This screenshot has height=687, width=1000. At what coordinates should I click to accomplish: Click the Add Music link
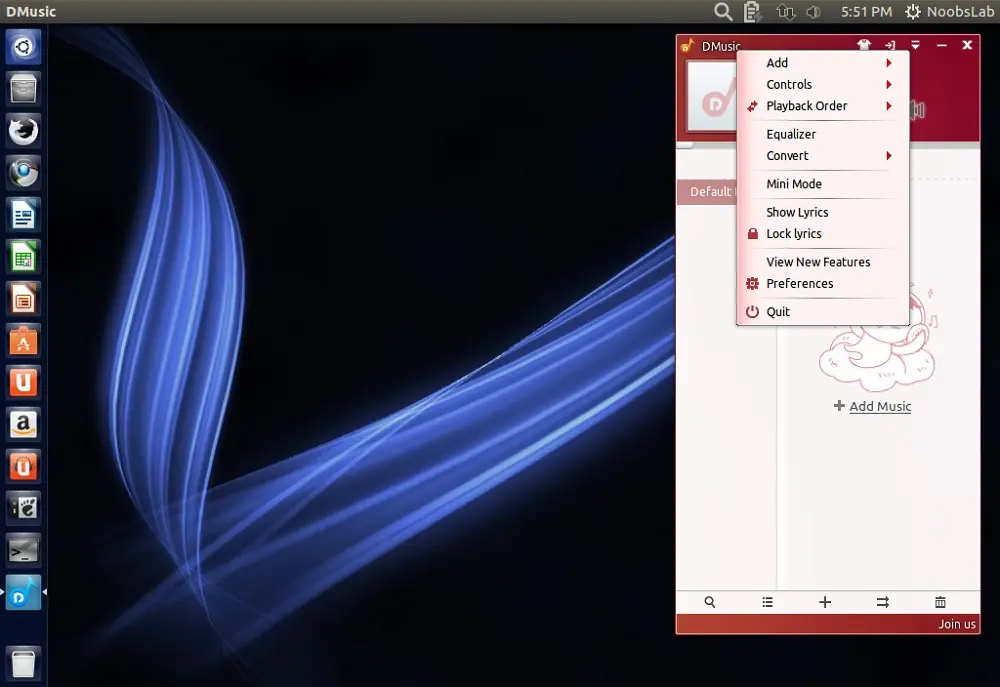point(880,406)
